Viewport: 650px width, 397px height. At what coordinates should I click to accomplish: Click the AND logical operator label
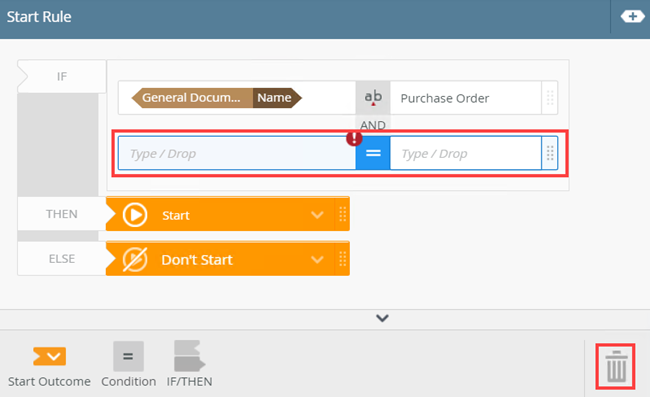[x=373, y=125]
